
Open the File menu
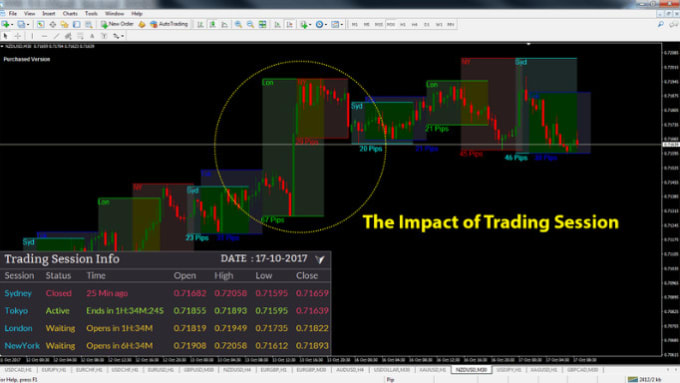point(13,13)
